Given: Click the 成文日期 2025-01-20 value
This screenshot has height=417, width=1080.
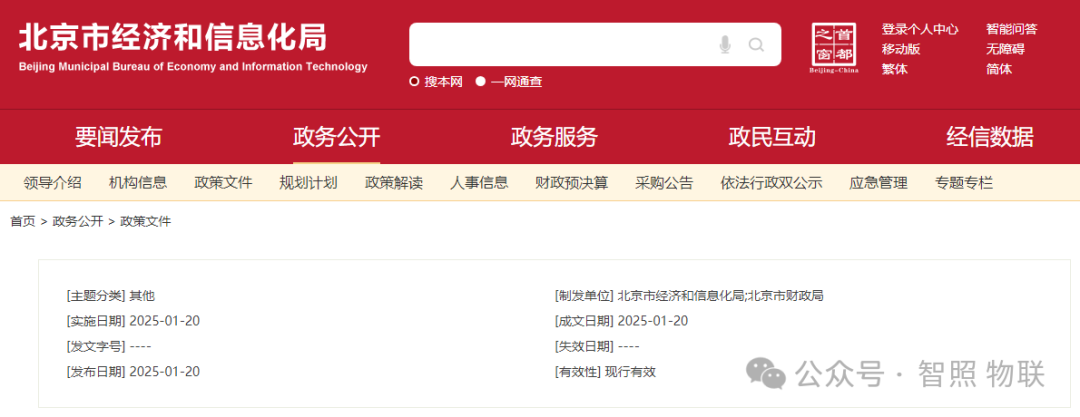Looking at the screenshot, I should (x=653, y=321).
